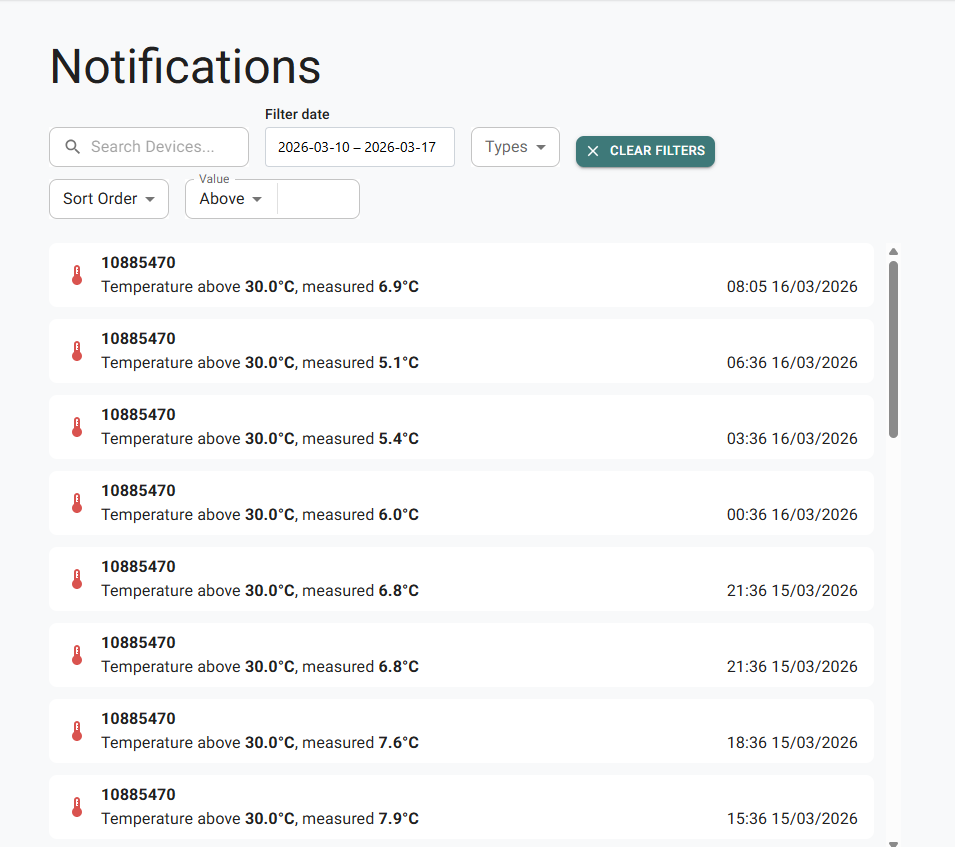Viewport: 955px width, 847px height.
Task: Click the notification list scrollbar thumb
Action: [x=893, y=348]
